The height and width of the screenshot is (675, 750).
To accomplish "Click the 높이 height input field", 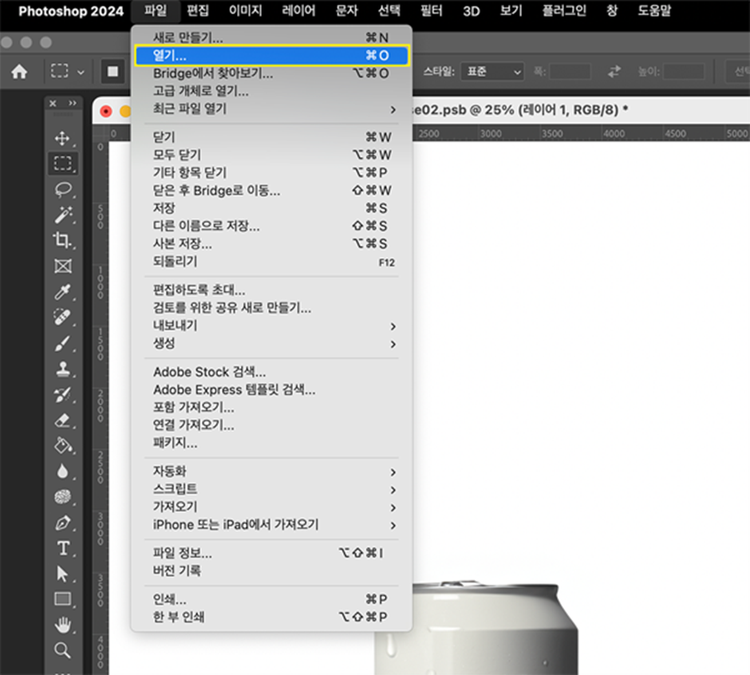I will click(x=684, y=72).
